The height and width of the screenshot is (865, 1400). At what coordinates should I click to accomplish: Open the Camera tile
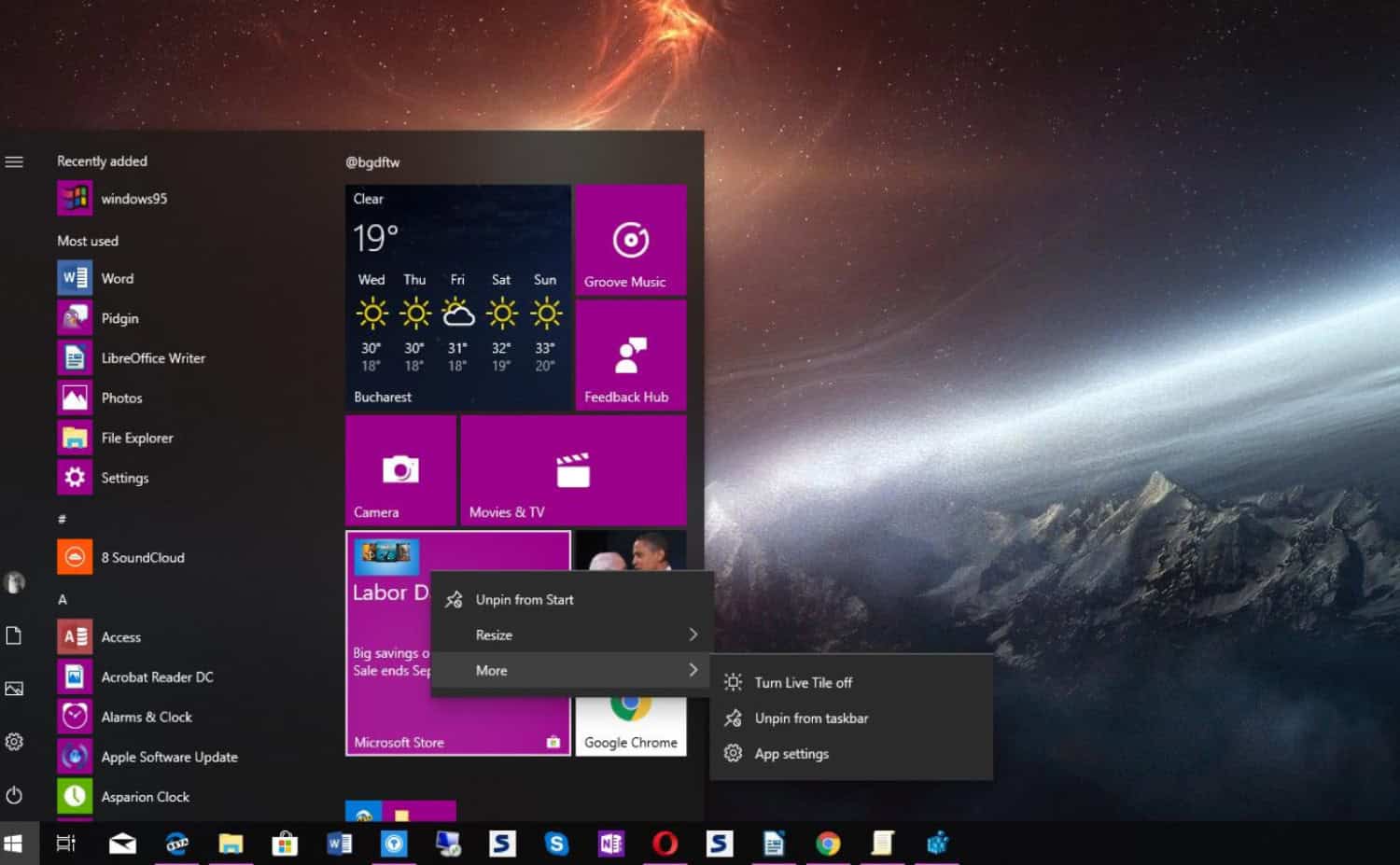(x=400, y=470)
